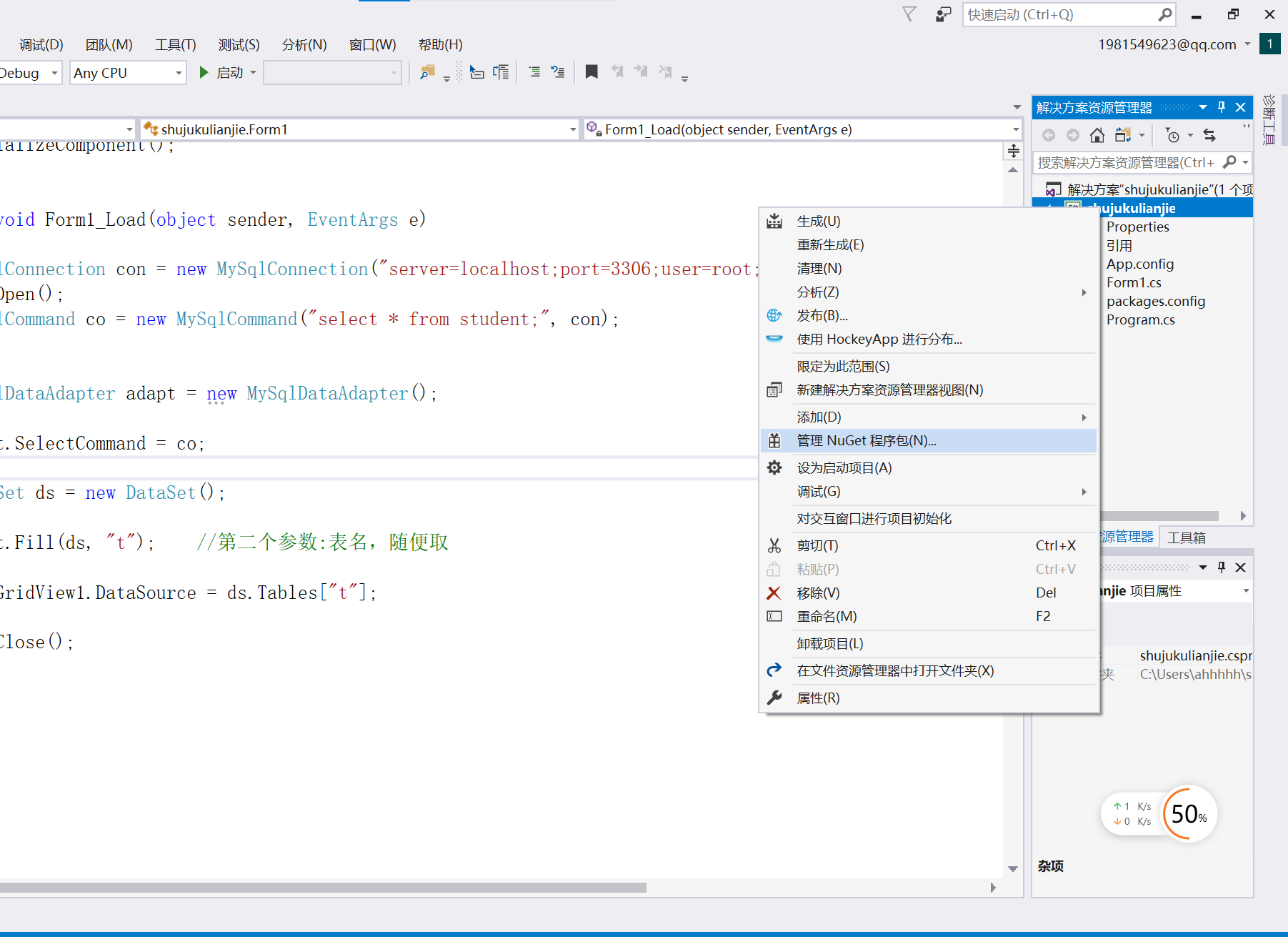Click the Home icon in Solution Explorer
This screenshot has height=937, width=1288.
click(x=1097, y=135)
